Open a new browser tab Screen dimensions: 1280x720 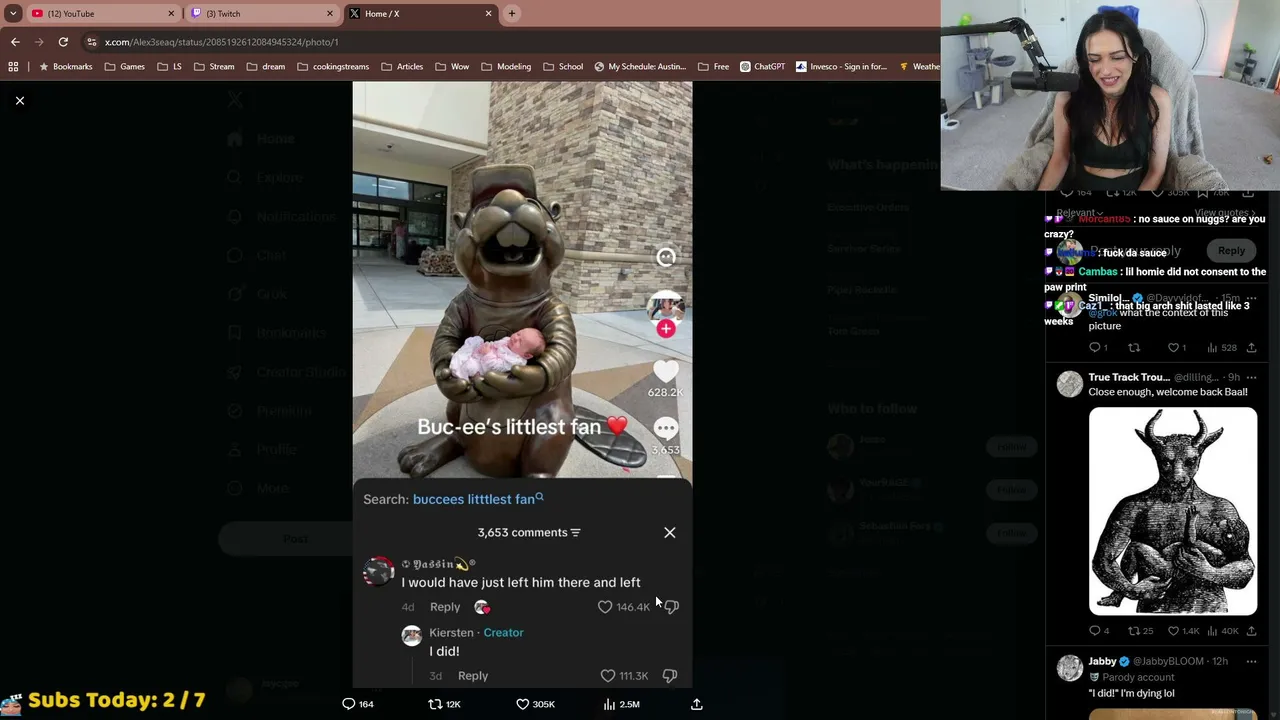click(x=512, y=13)
